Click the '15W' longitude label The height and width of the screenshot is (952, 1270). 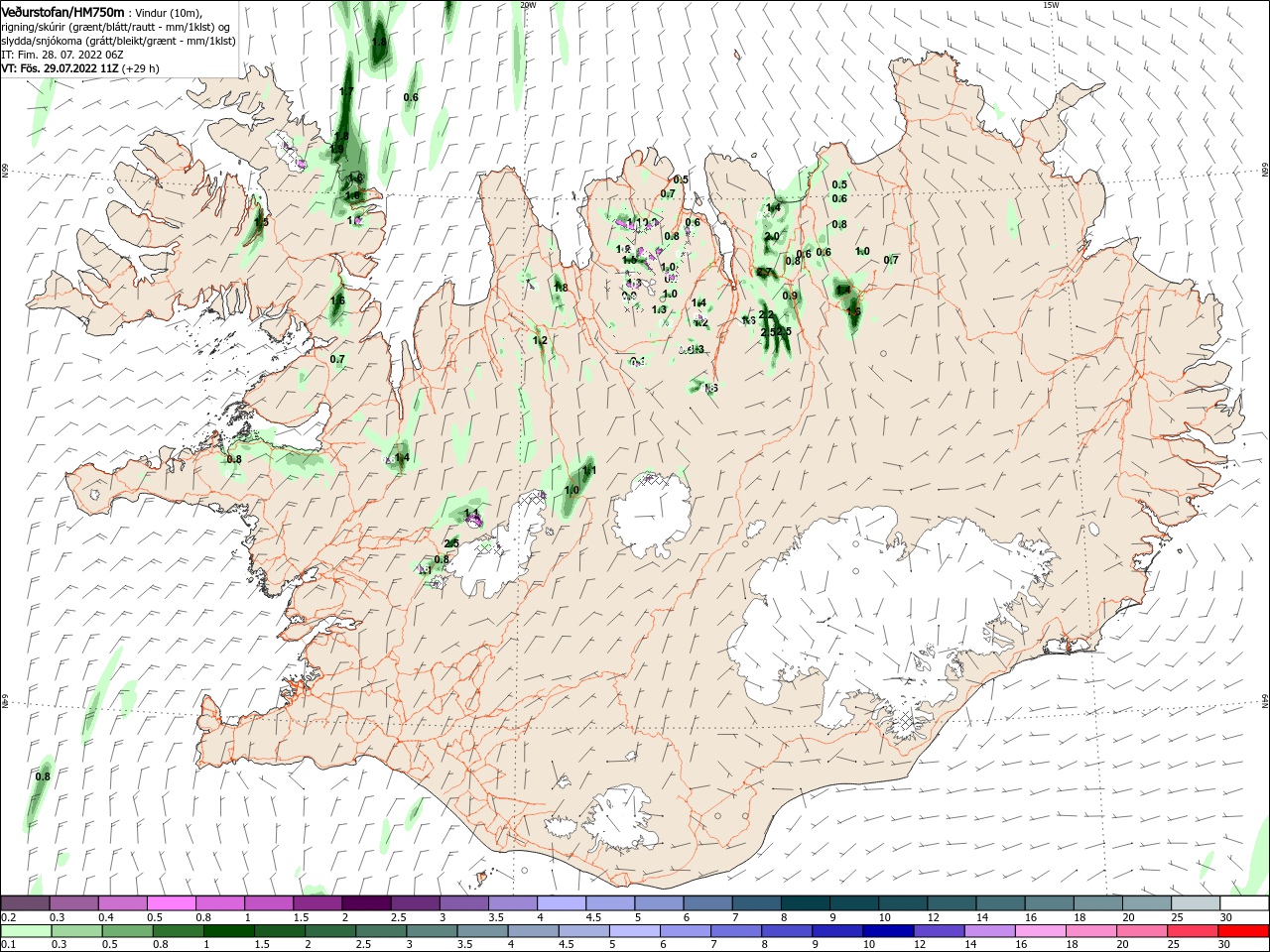1051,5
